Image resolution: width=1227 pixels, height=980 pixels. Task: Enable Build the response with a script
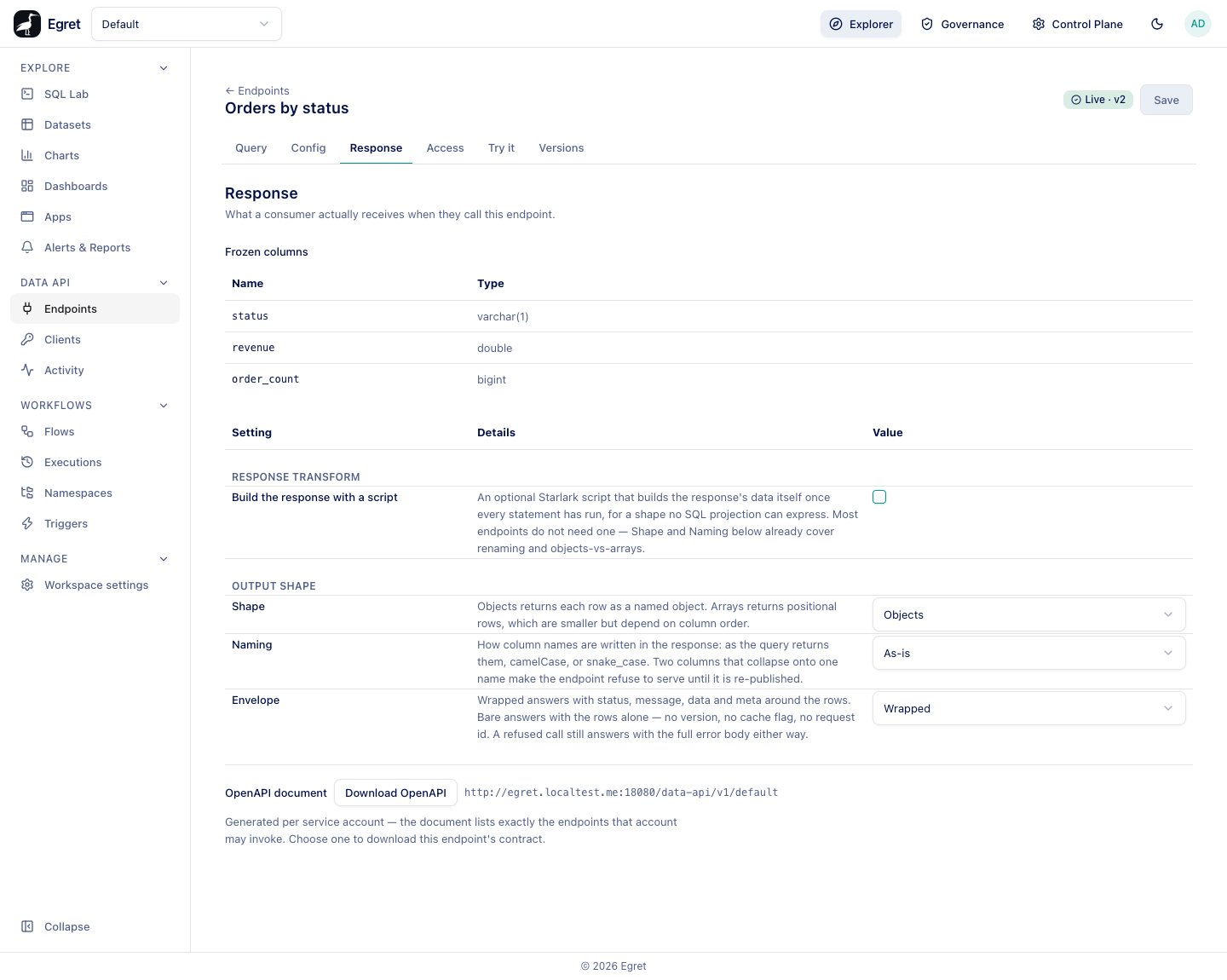879,497
